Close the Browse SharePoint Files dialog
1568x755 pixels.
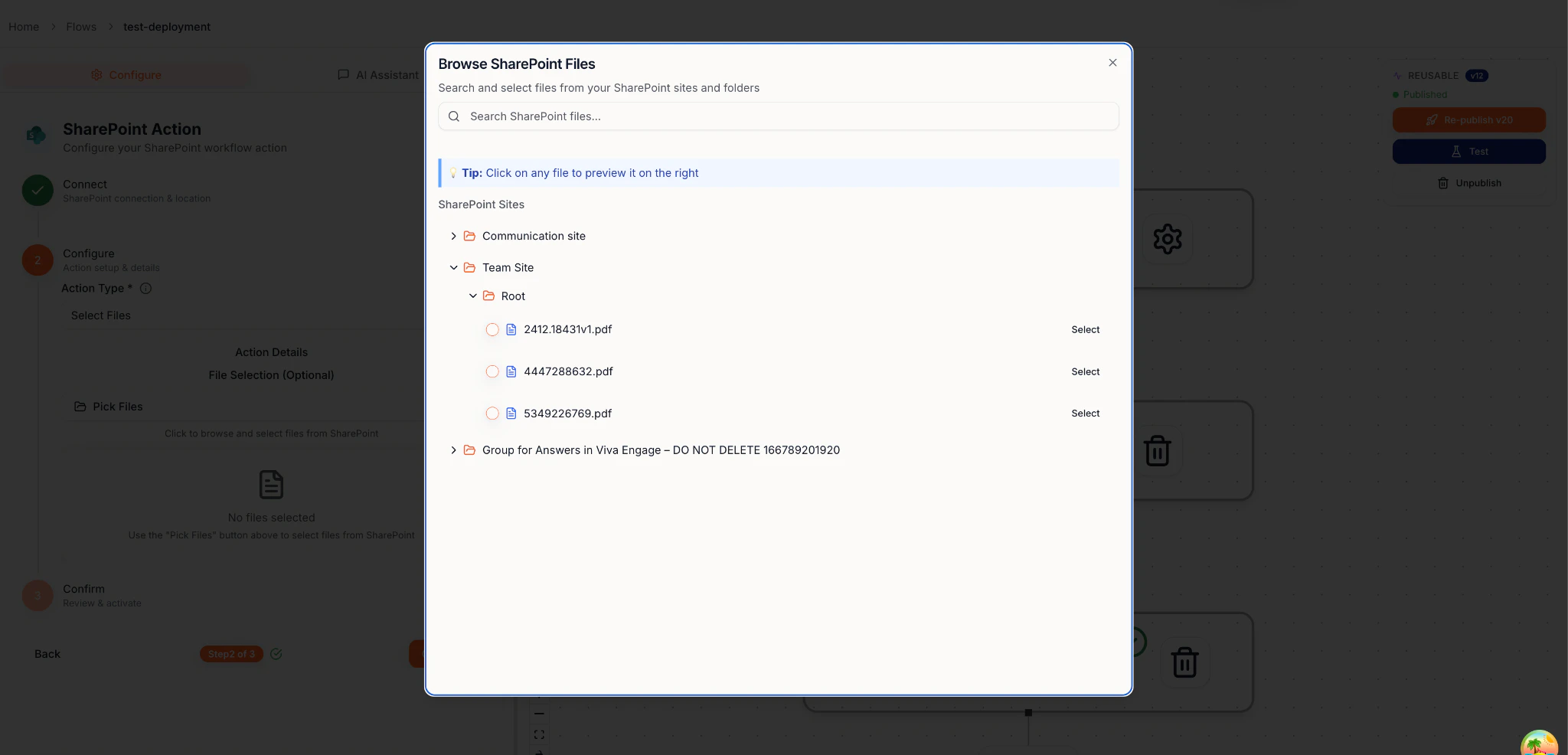pyautogui.click(x=1112, y=63)
